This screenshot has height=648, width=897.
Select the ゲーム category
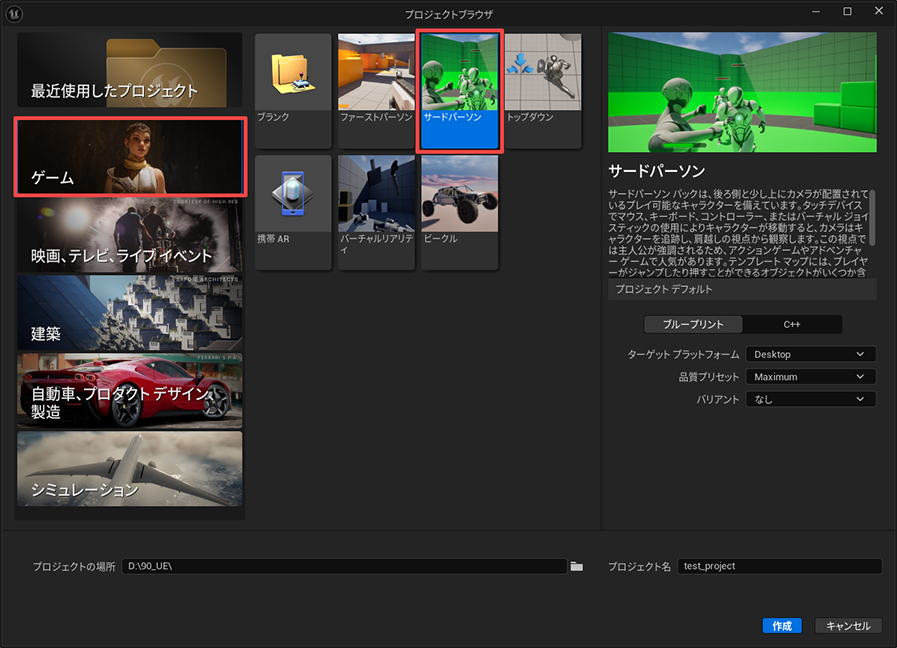pyautogui.click(x=130, y=157)
